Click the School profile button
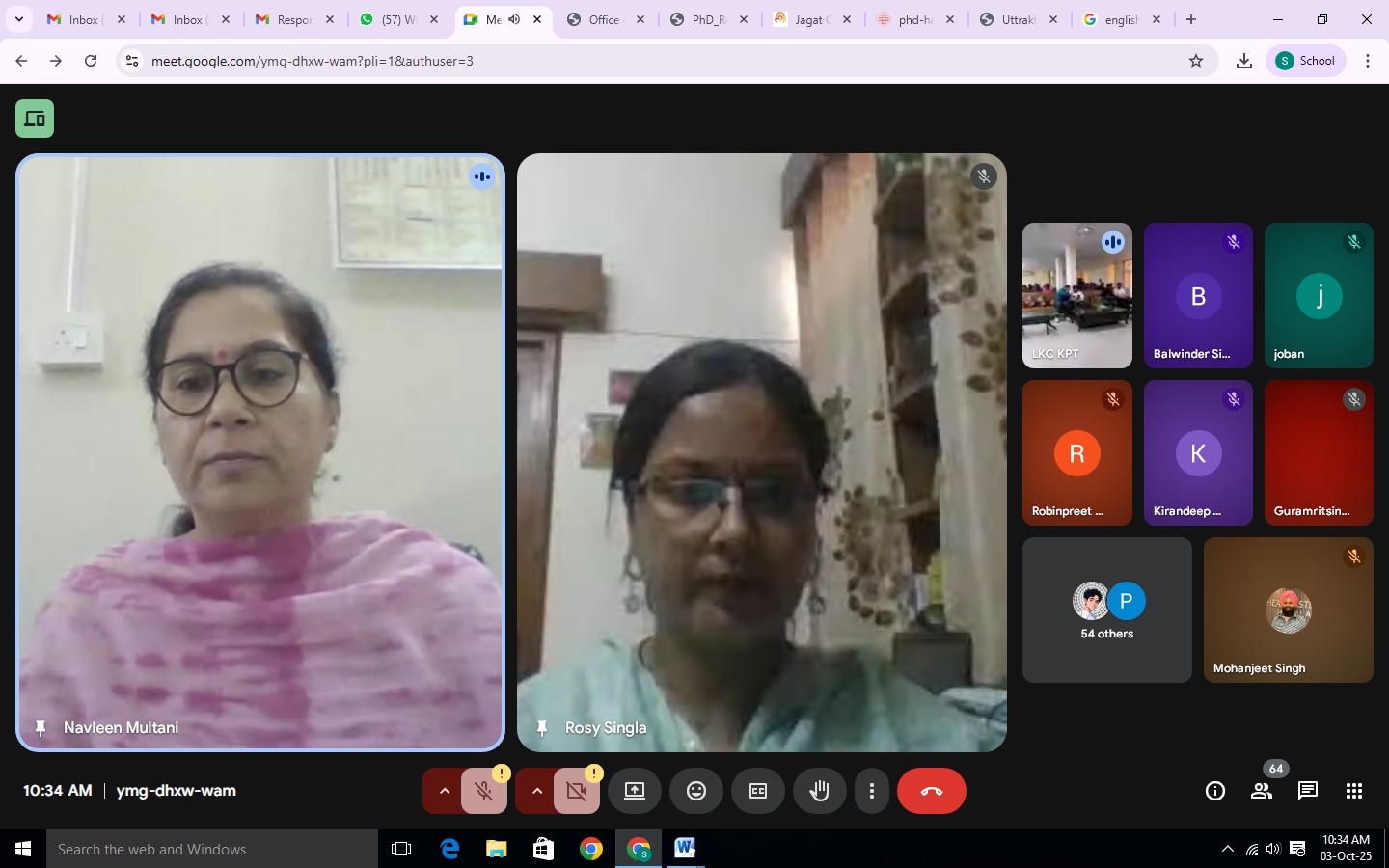Screen dimensions: 1389x868 1305,61
